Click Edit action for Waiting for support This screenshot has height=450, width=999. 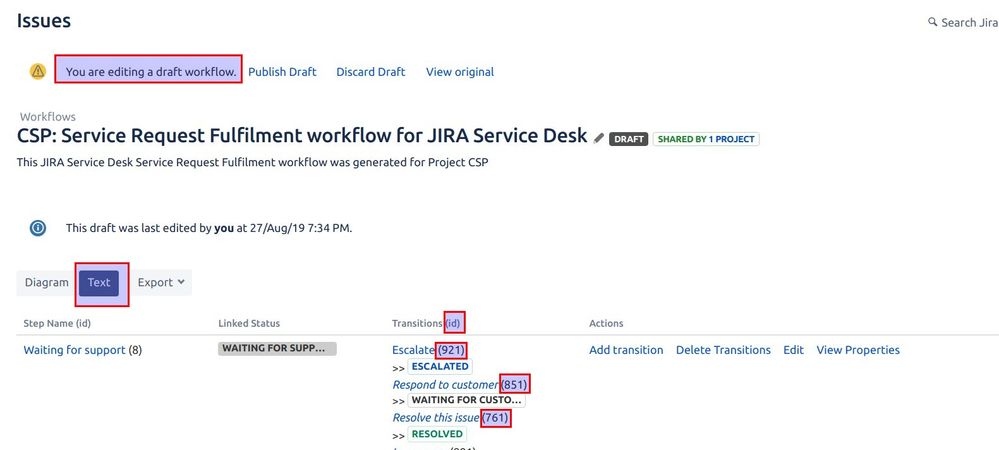tap(793, 350)
